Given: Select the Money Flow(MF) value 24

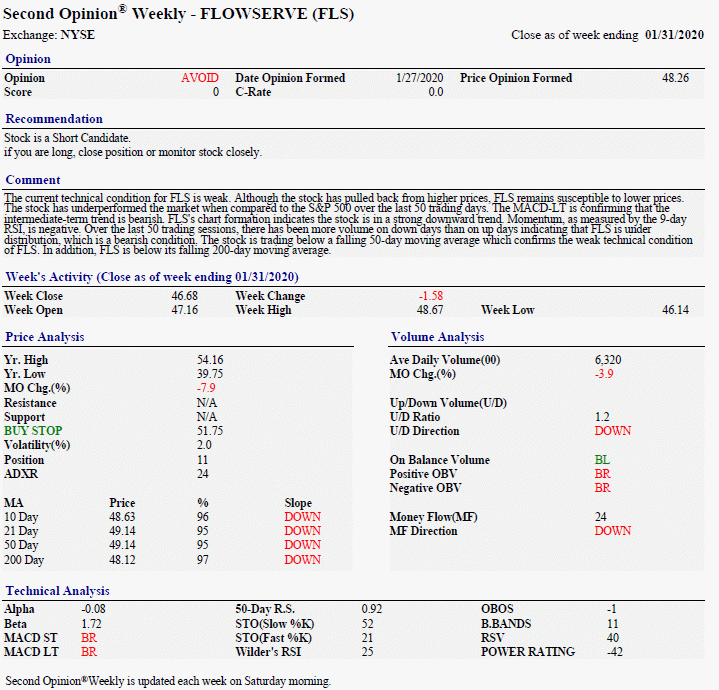Looking at the screenshot, I should (601, 517).
